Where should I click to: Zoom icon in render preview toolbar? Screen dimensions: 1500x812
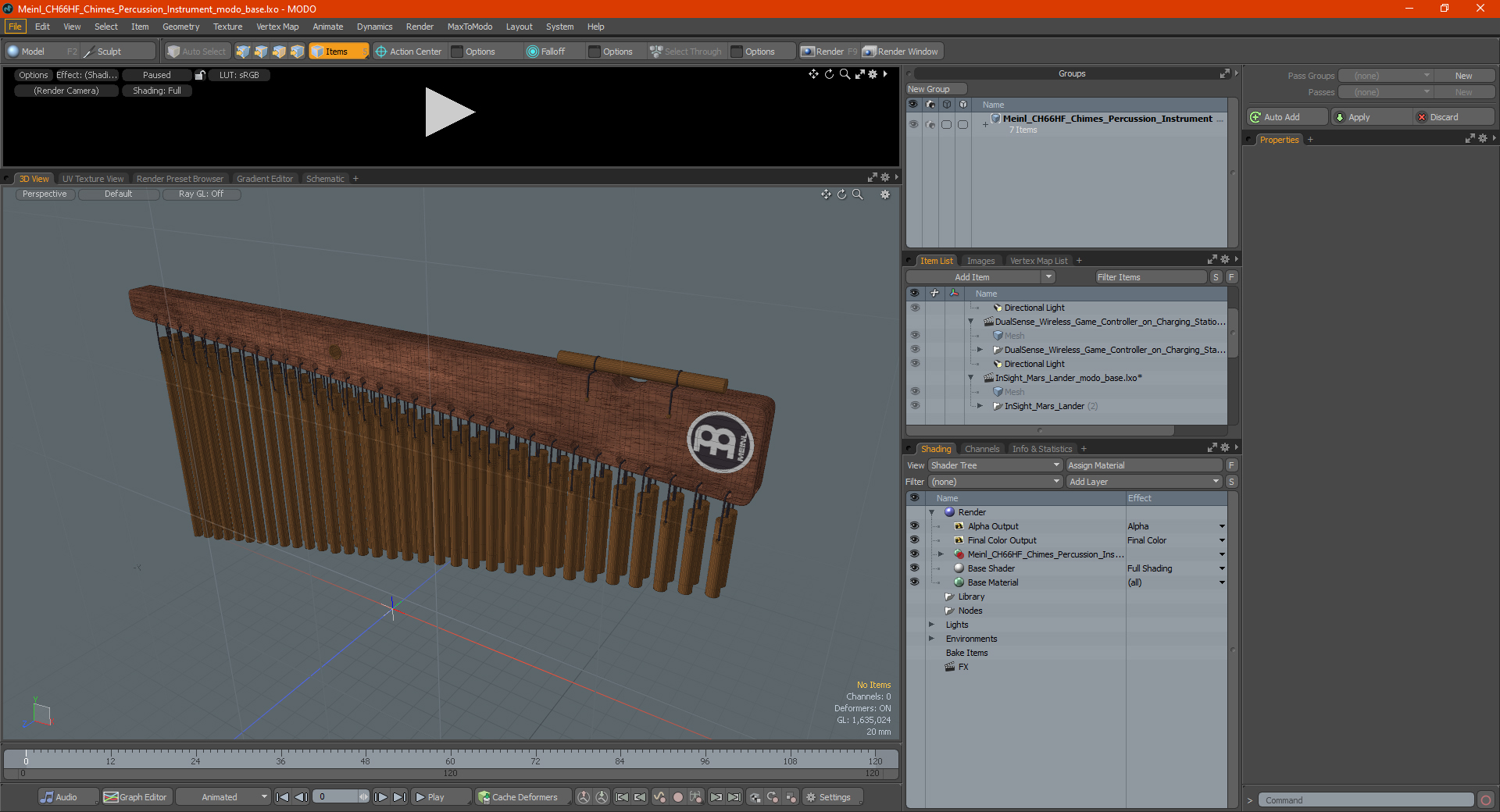pyautogui.click(x=845, y=74)
